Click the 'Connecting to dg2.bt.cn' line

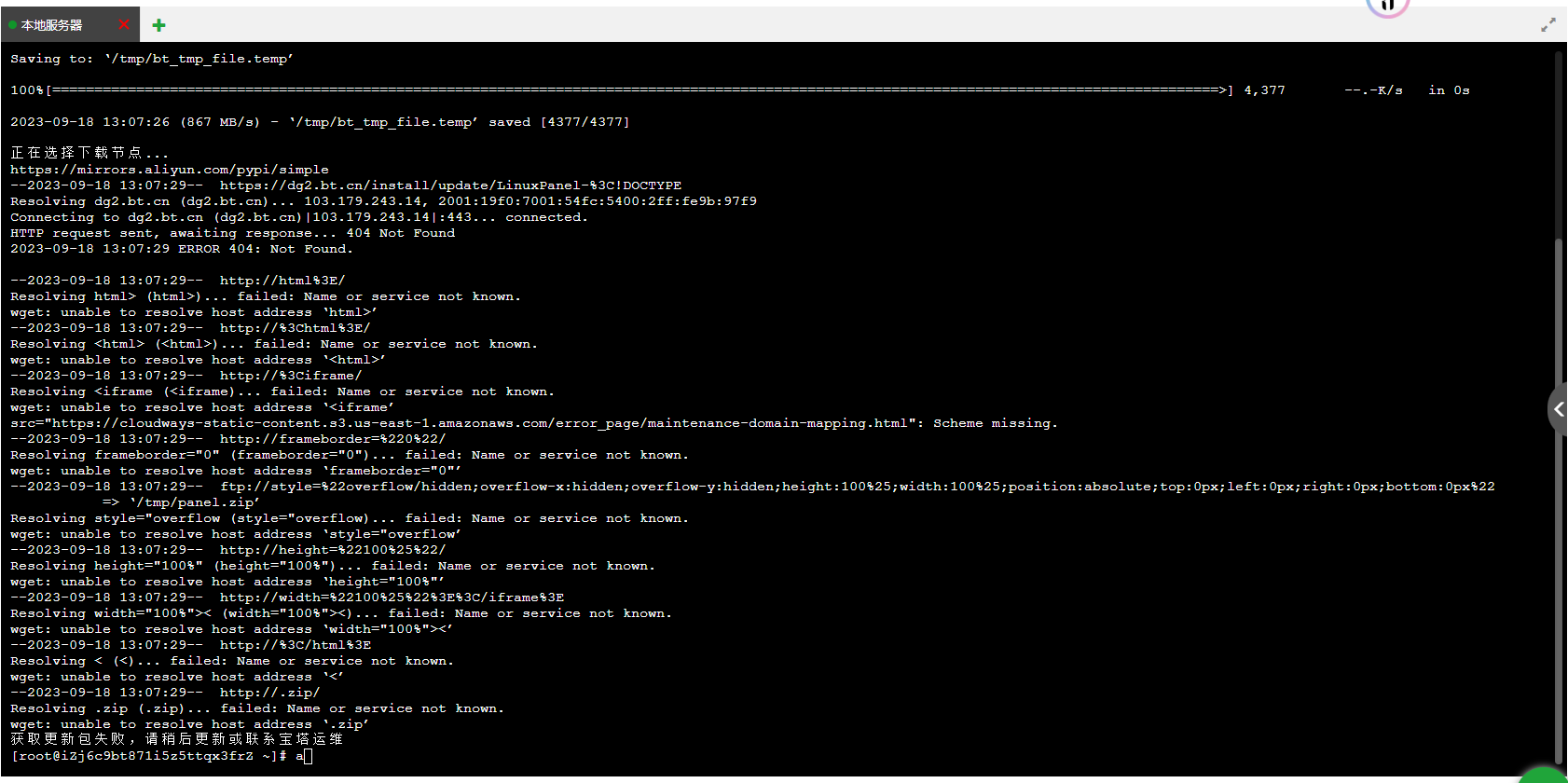299,217
